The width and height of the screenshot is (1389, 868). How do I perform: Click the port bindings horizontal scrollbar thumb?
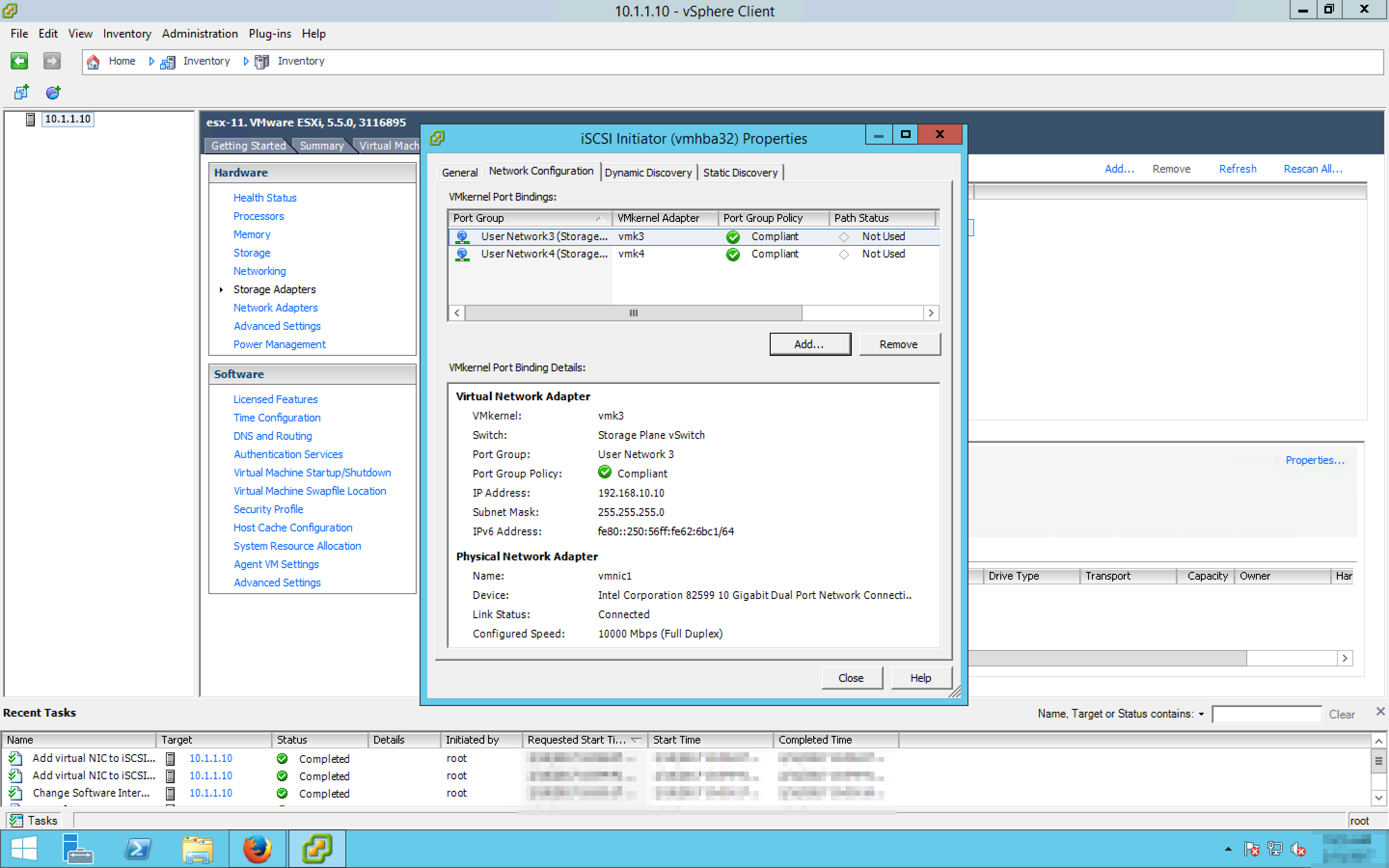[x=633, y=313]
